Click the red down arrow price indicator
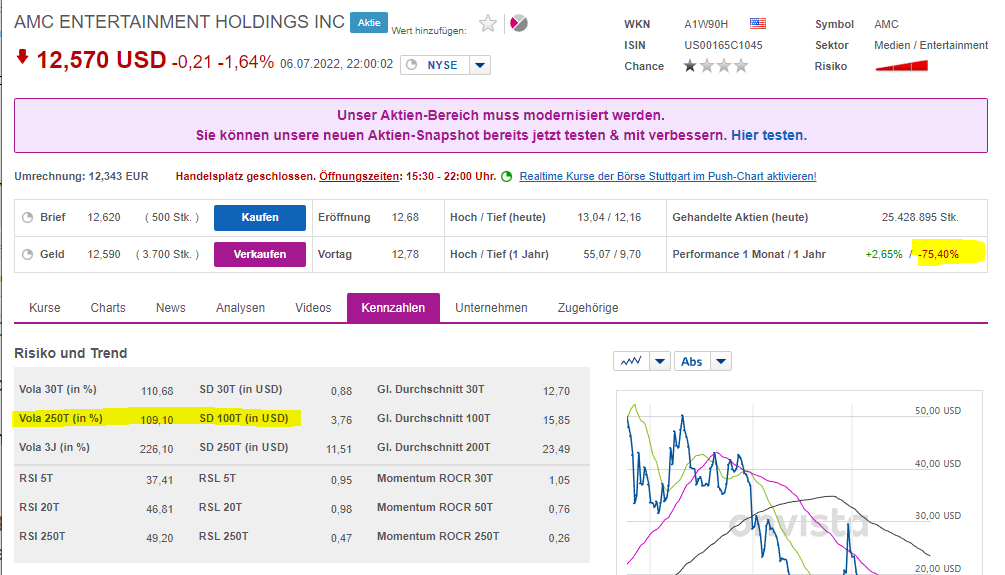Image resolution: width=1005 pixels, height=575 pixels. click(x=22, y=57)
